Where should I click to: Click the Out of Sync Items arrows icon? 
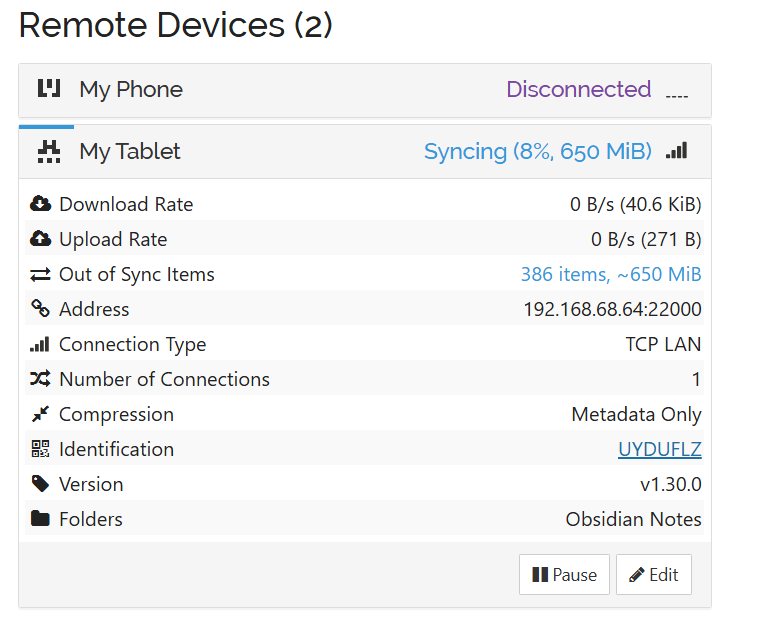coord(40,274)
